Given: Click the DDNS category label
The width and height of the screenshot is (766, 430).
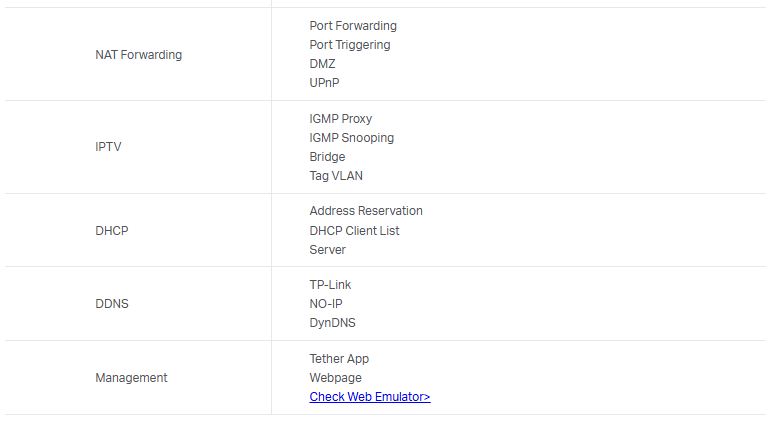Looking at the screenshot, I should coord(112,304).
